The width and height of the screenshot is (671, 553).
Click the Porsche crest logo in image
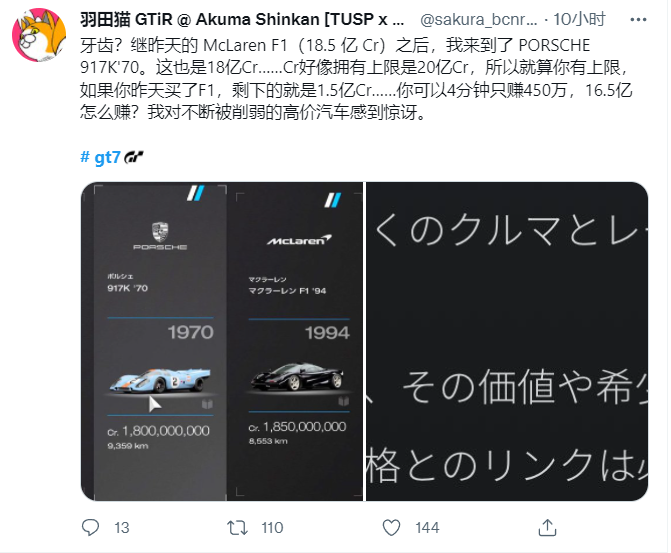pyautogui.click(x=160, y=232)
